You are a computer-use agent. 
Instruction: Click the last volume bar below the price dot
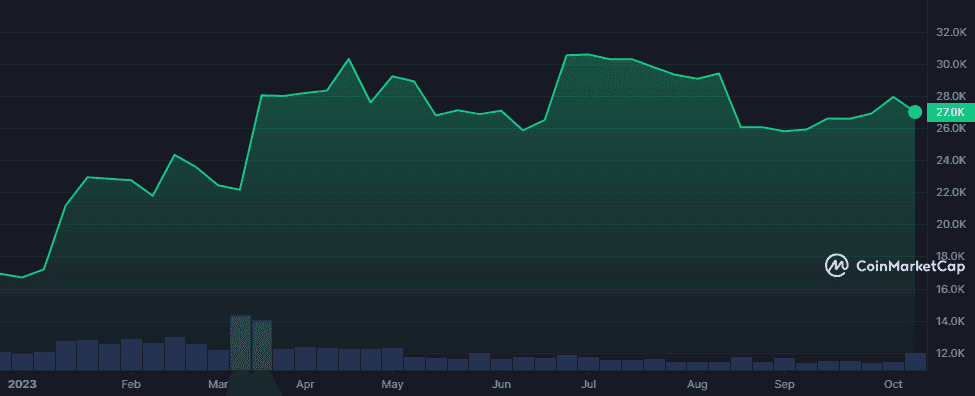(x=915, y=362)
